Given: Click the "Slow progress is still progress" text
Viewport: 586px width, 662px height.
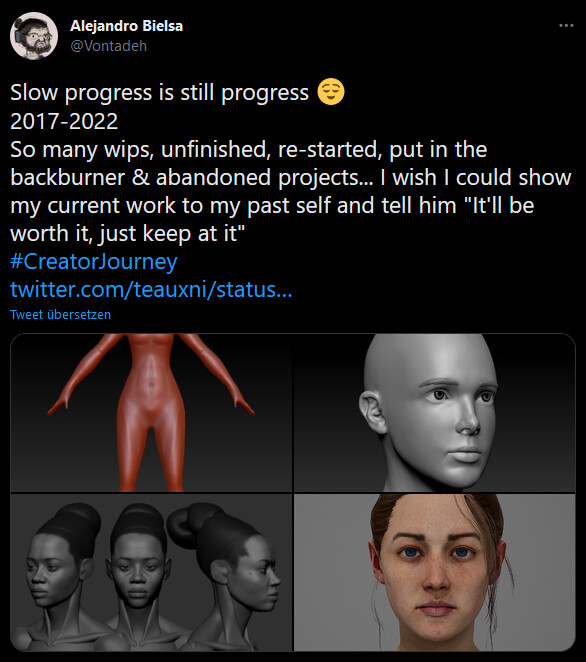Looking at the screenshot, I should click(160, 92).
